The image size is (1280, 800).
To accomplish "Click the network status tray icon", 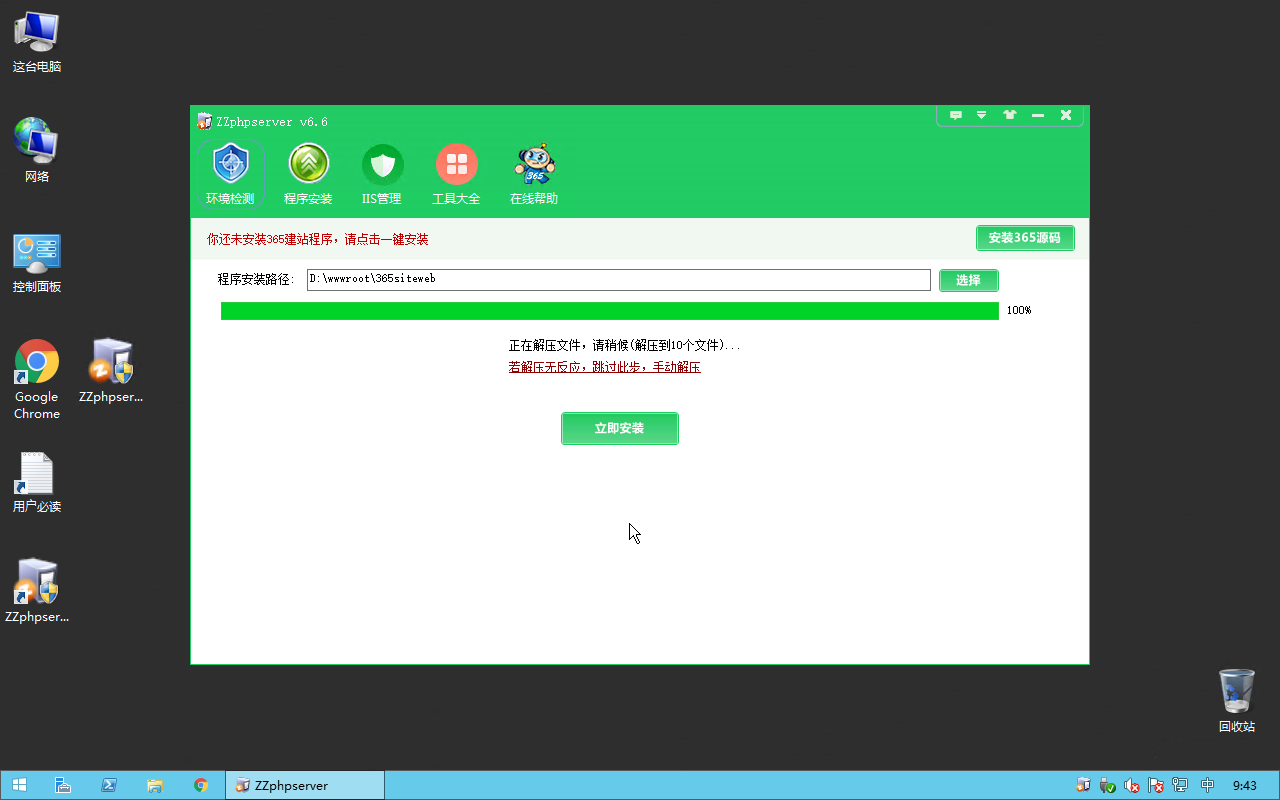I will coord(1180,785).
